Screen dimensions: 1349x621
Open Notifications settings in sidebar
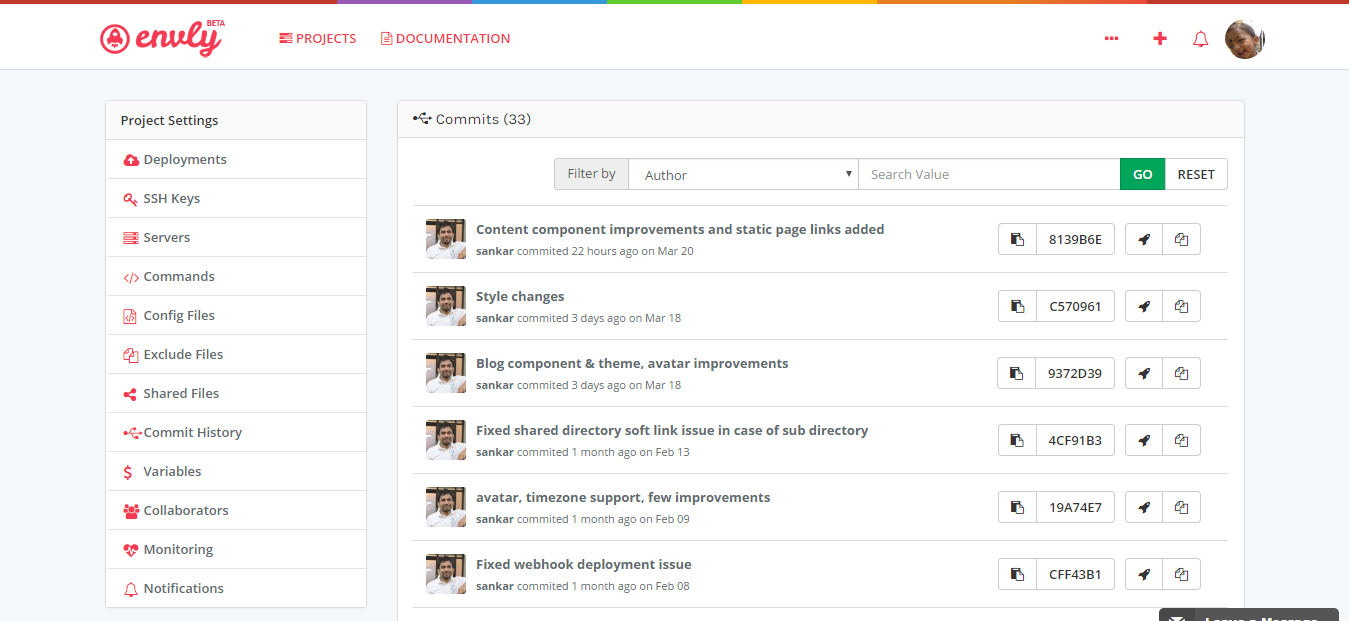pos(236,588)
